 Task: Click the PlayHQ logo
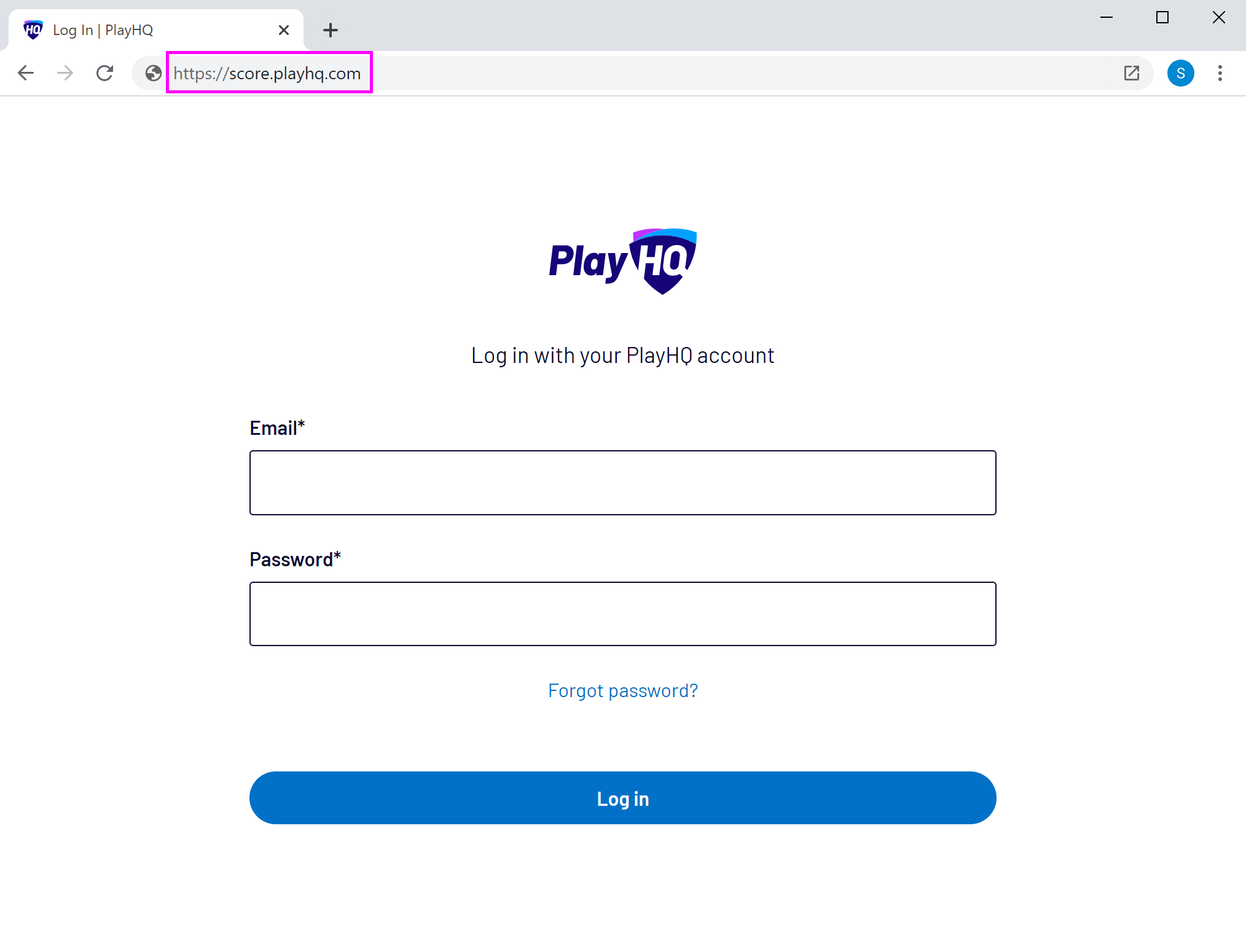[x=622, y=261]
